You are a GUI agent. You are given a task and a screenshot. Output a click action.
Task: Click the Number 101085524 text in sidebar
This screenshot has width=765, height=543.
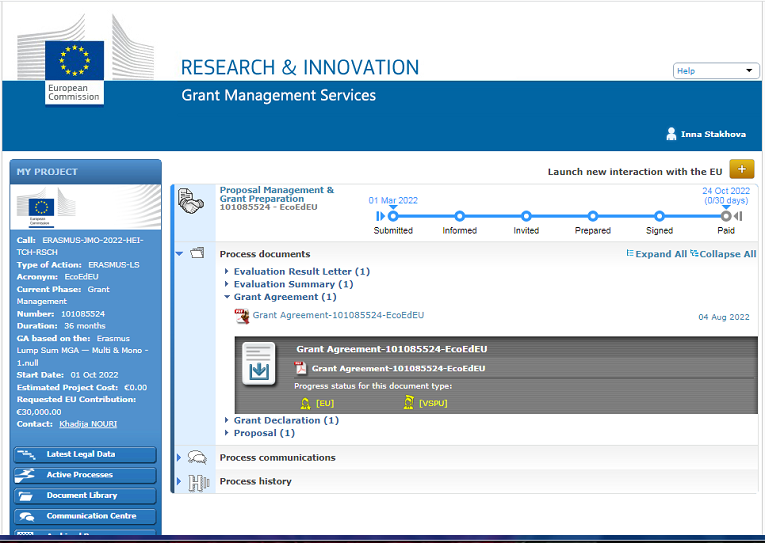60,314
